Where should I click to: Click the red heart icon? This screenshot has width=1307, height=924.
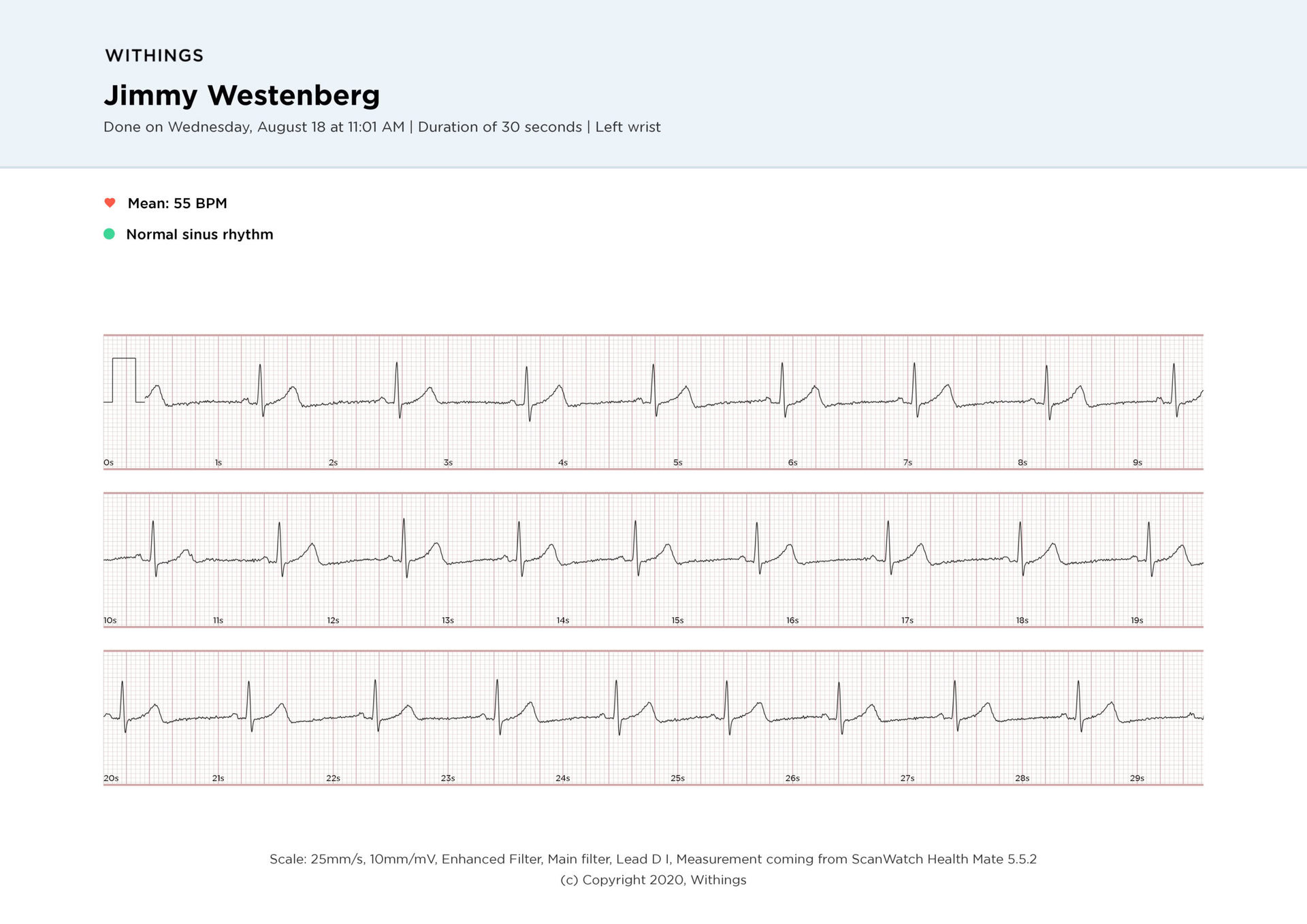(x=110, y=203)
